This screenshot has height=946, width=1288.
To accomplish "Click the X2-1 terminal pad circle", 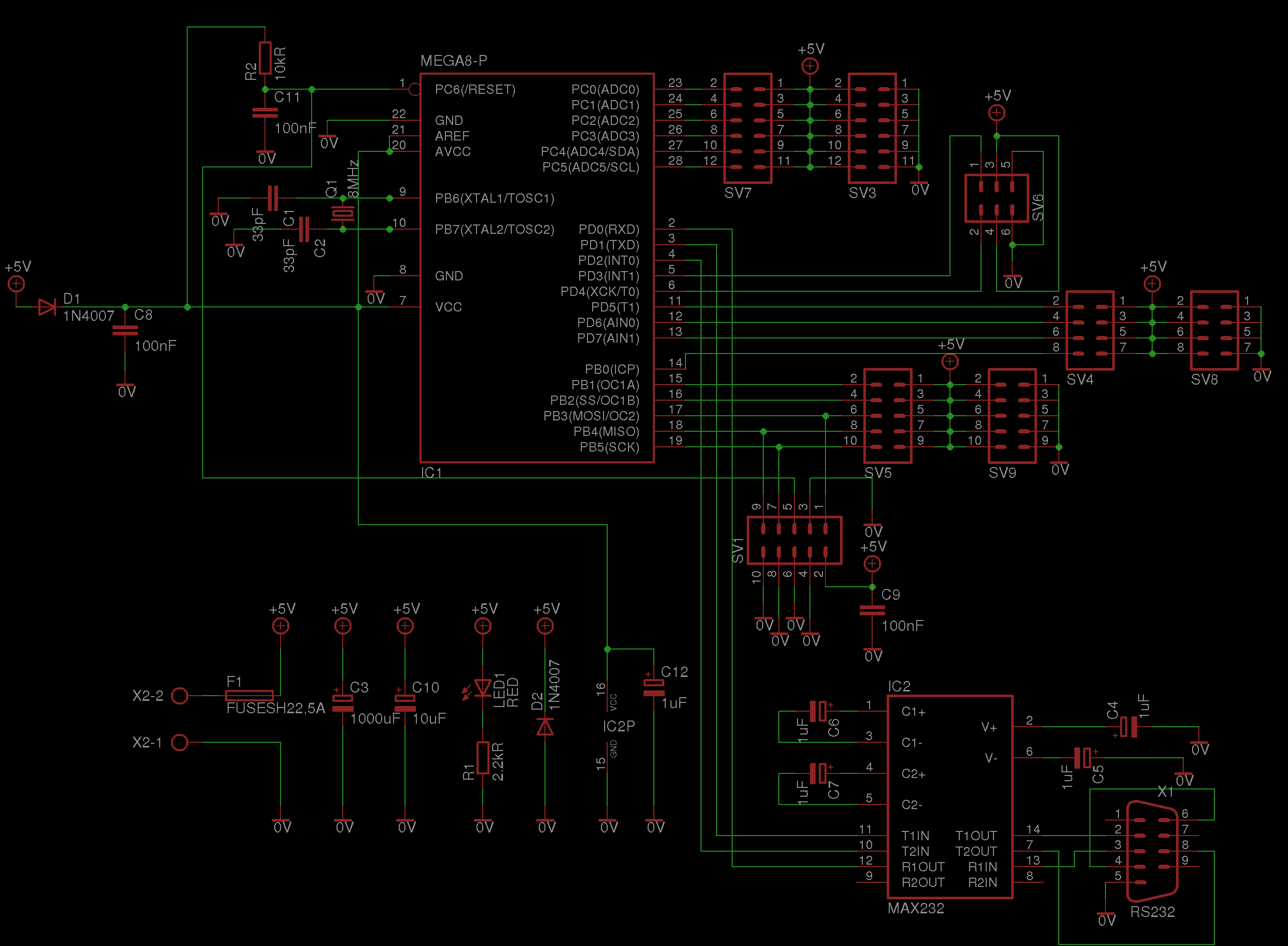I will pos(180,742).
